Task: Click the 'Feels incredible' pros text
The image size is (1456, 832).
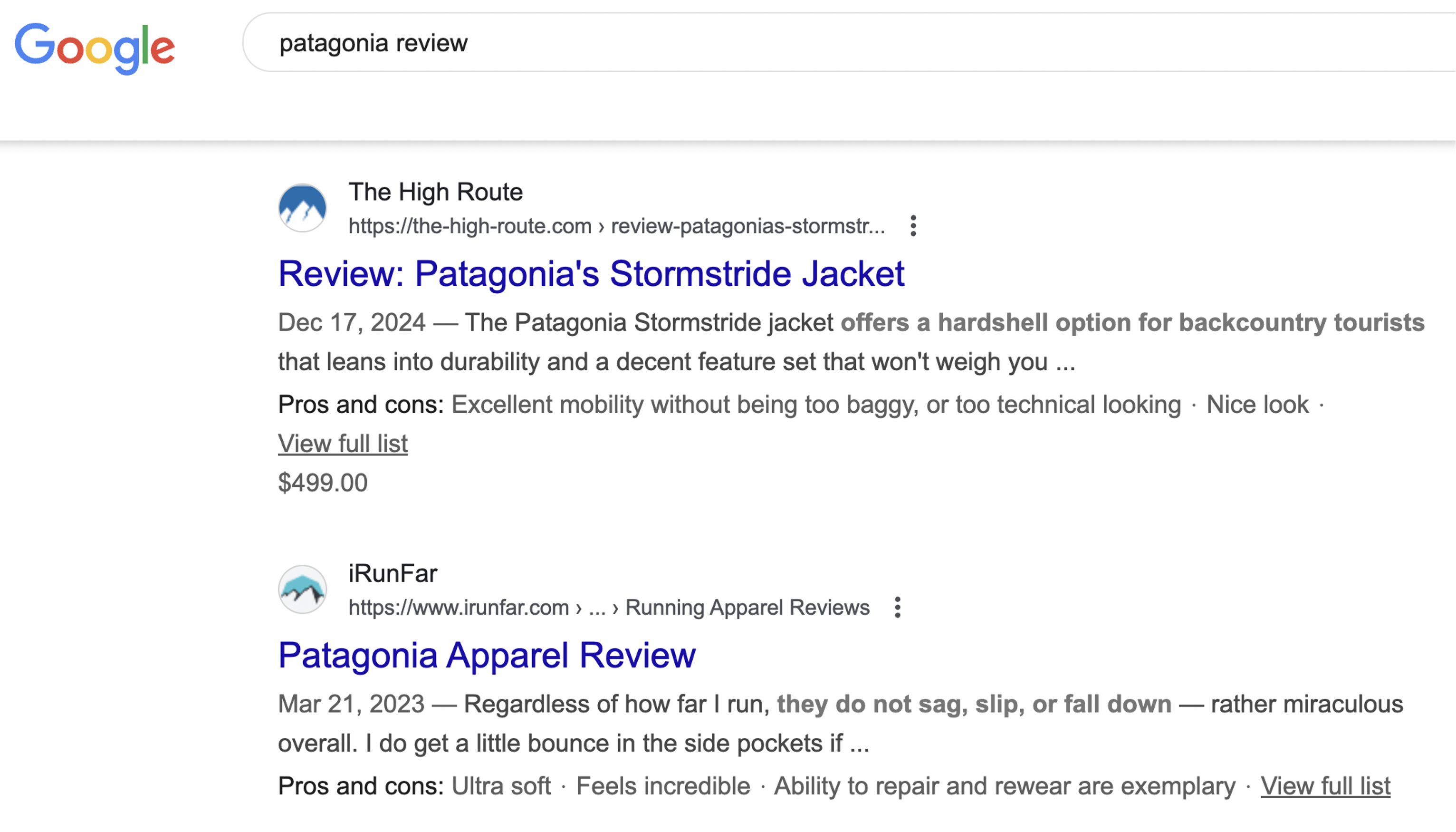Action: point(663,786)
